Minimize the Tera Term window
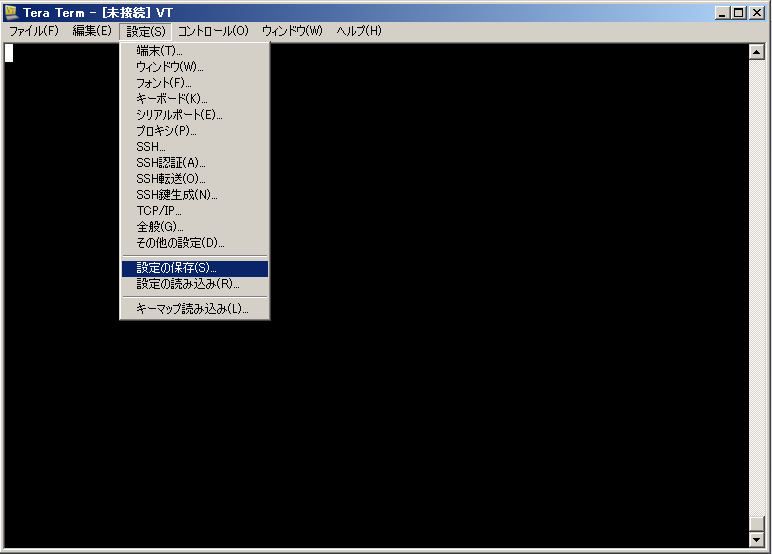 [x=722, y=13]
